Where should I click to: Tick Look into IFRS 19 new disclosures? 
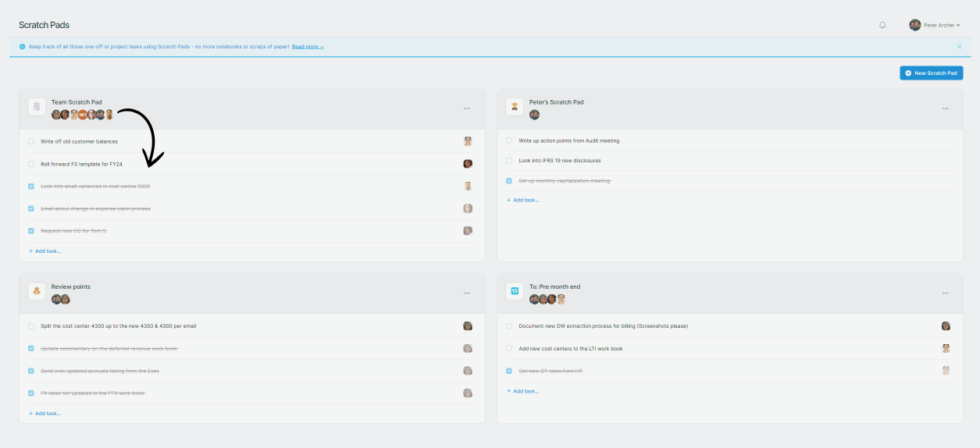(509, 161)
